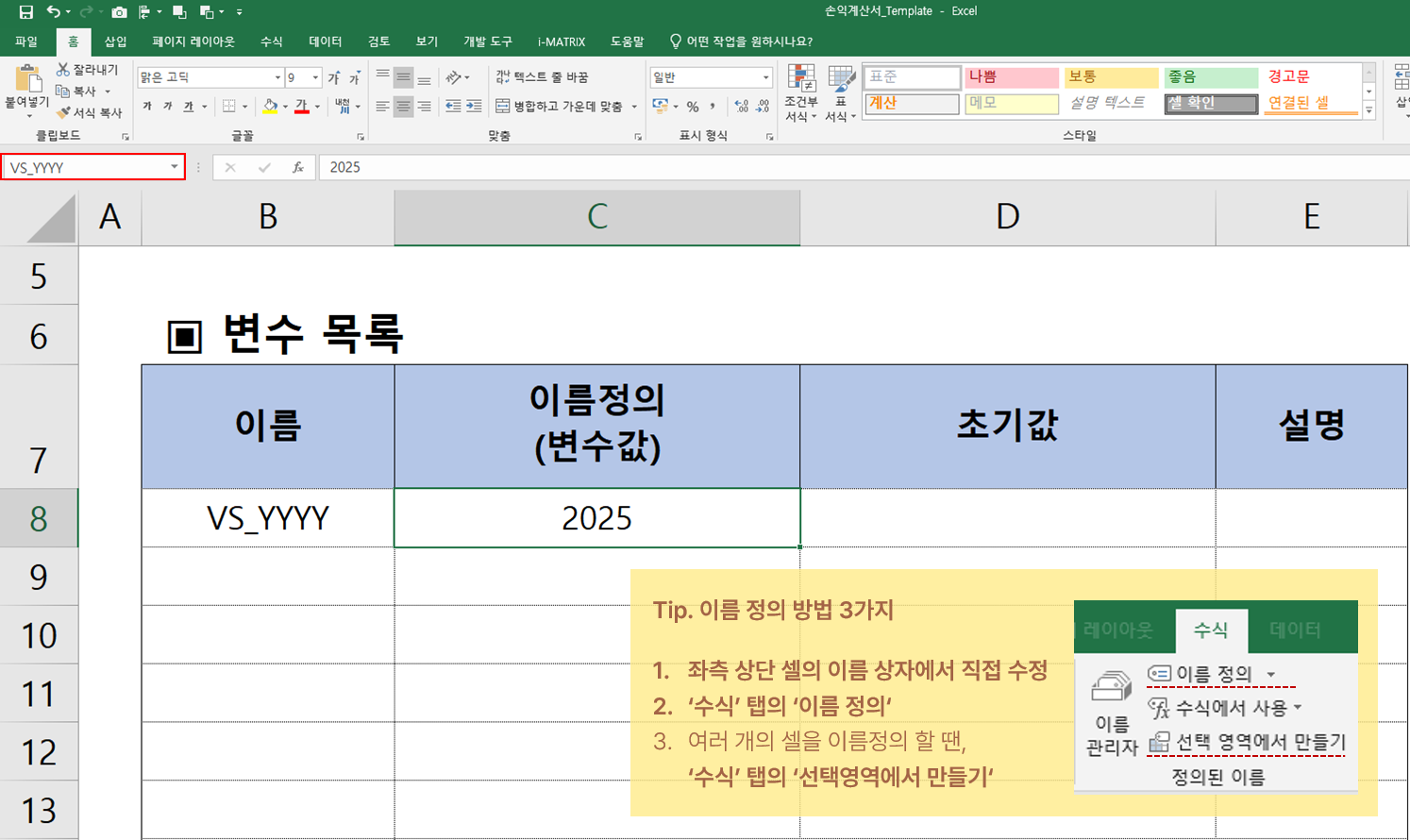Toggle center horizontal alignment
Screen dimensions: 1410x840
(x=403, y=107)
